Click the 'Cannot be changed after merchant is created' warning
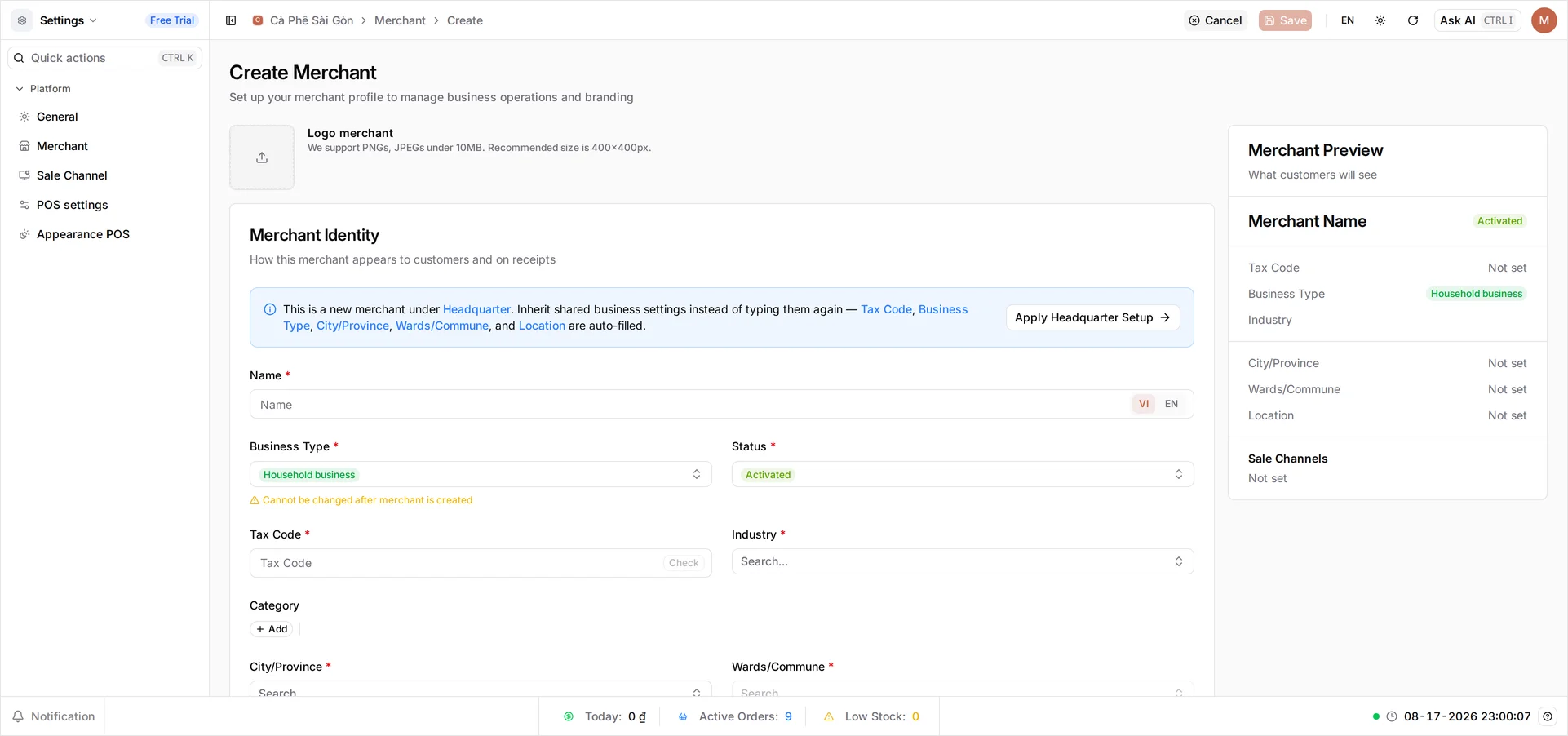 [361, 500]
